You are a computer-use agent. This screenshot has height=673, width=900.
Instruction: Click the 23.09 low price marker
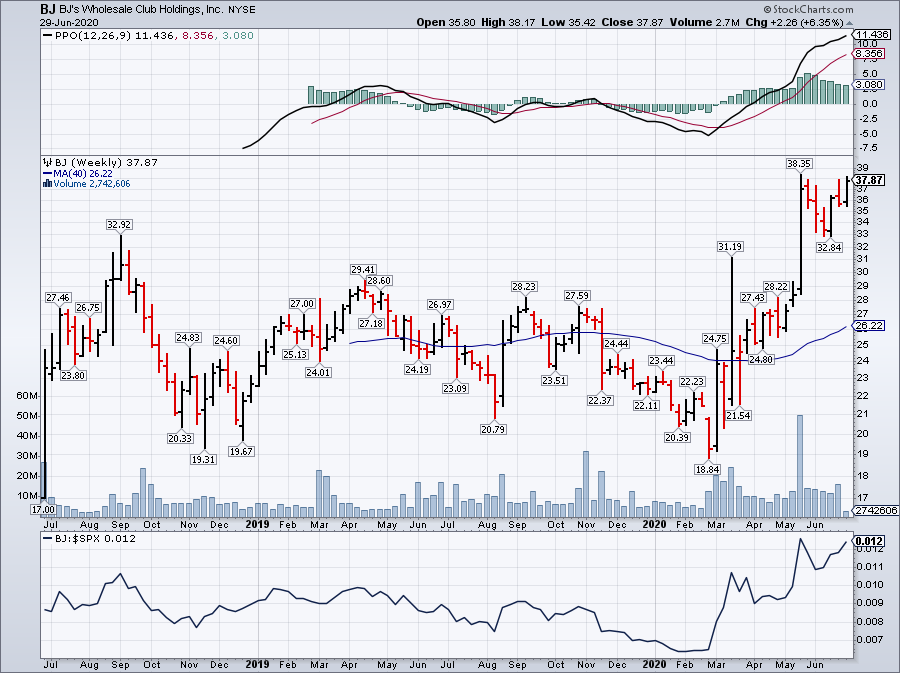(x=455, y=388)
